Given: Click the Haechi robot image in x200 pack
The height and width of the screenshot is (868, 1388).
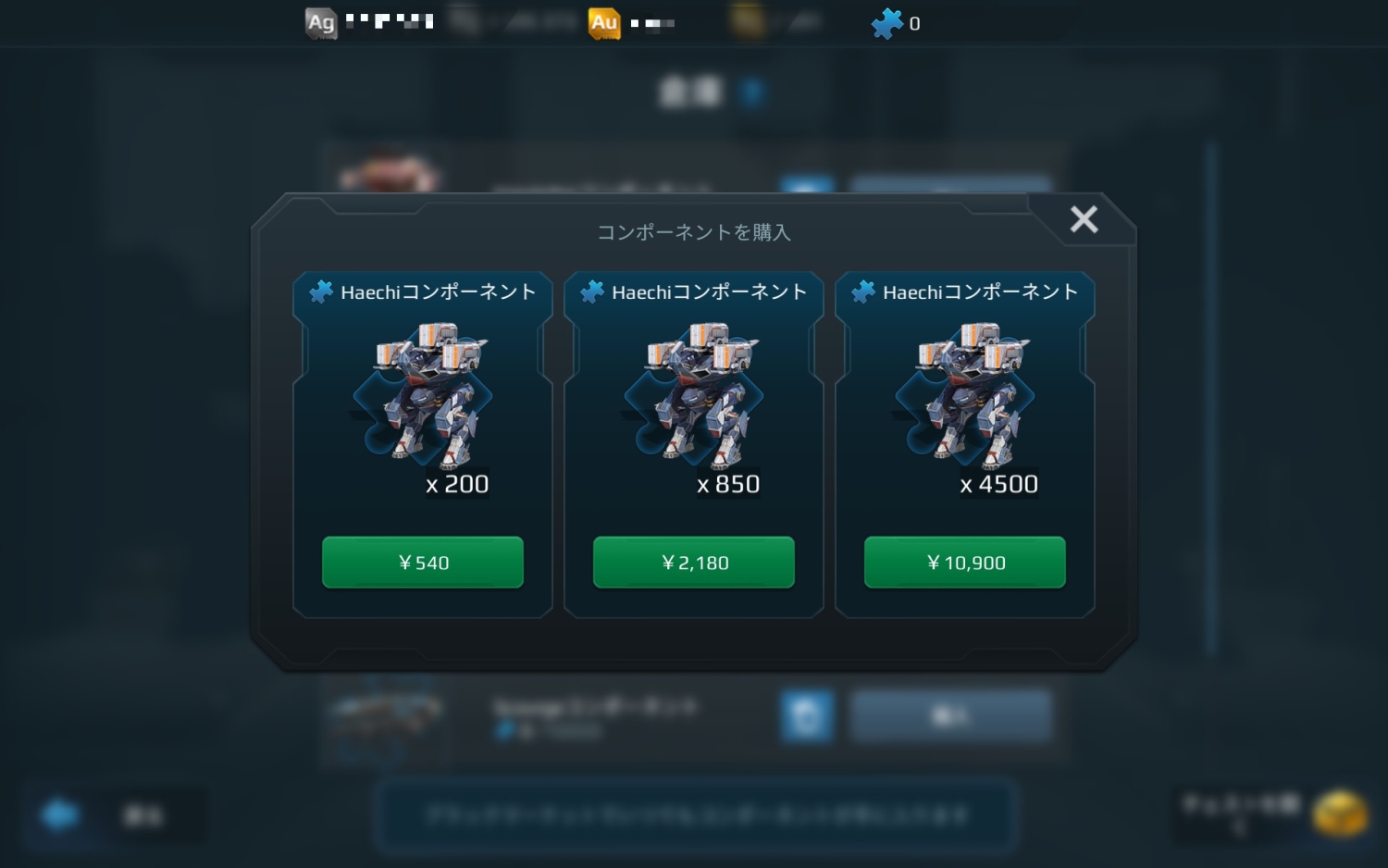Looking at the screenshot, I should click(x=423, y=393).
